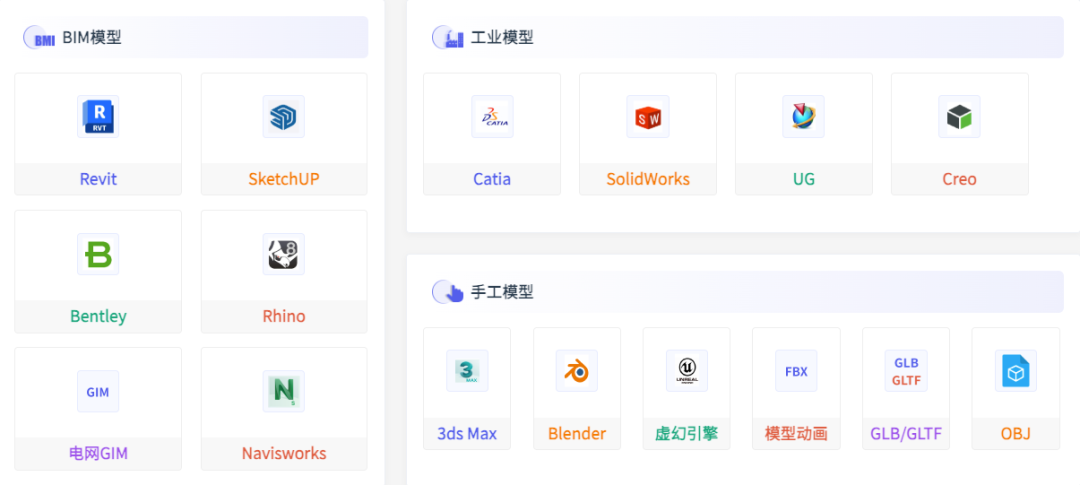This screenshot has width=1080, height=485.
Task: Select the 虚幻引擎 label
Action: click(x=687, y=433)
